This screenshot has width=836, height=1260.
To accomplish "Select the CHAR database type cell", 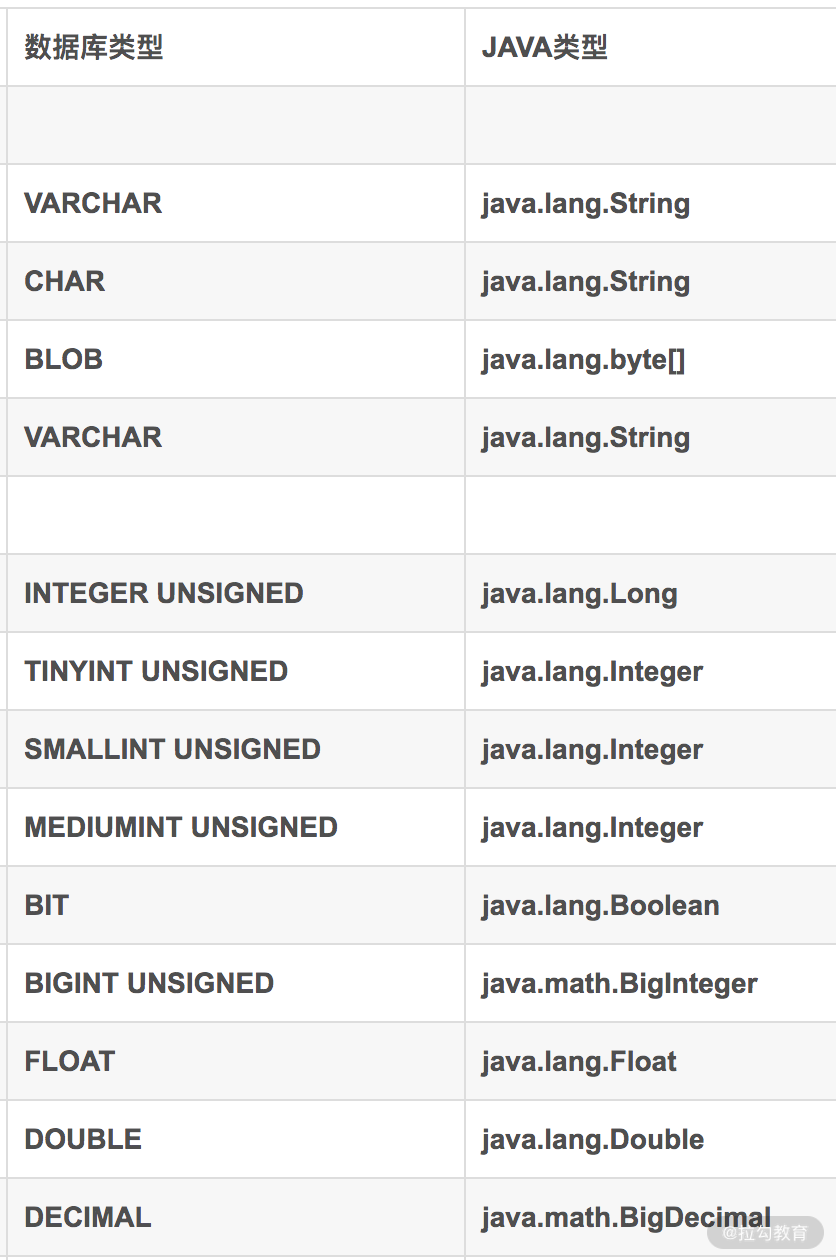I will [x=65, y=281].
